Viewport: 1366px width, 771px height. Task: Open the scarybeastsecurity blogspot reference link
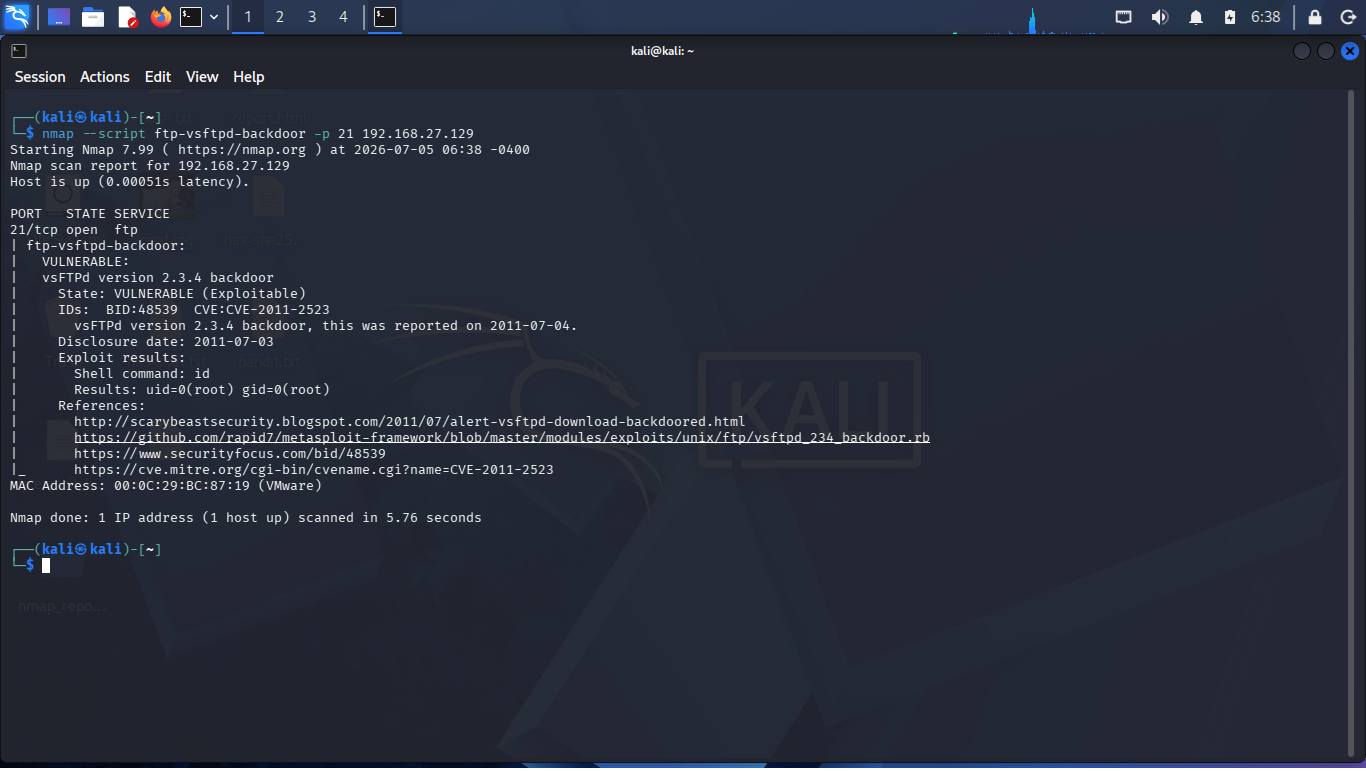tap(410, 422)
